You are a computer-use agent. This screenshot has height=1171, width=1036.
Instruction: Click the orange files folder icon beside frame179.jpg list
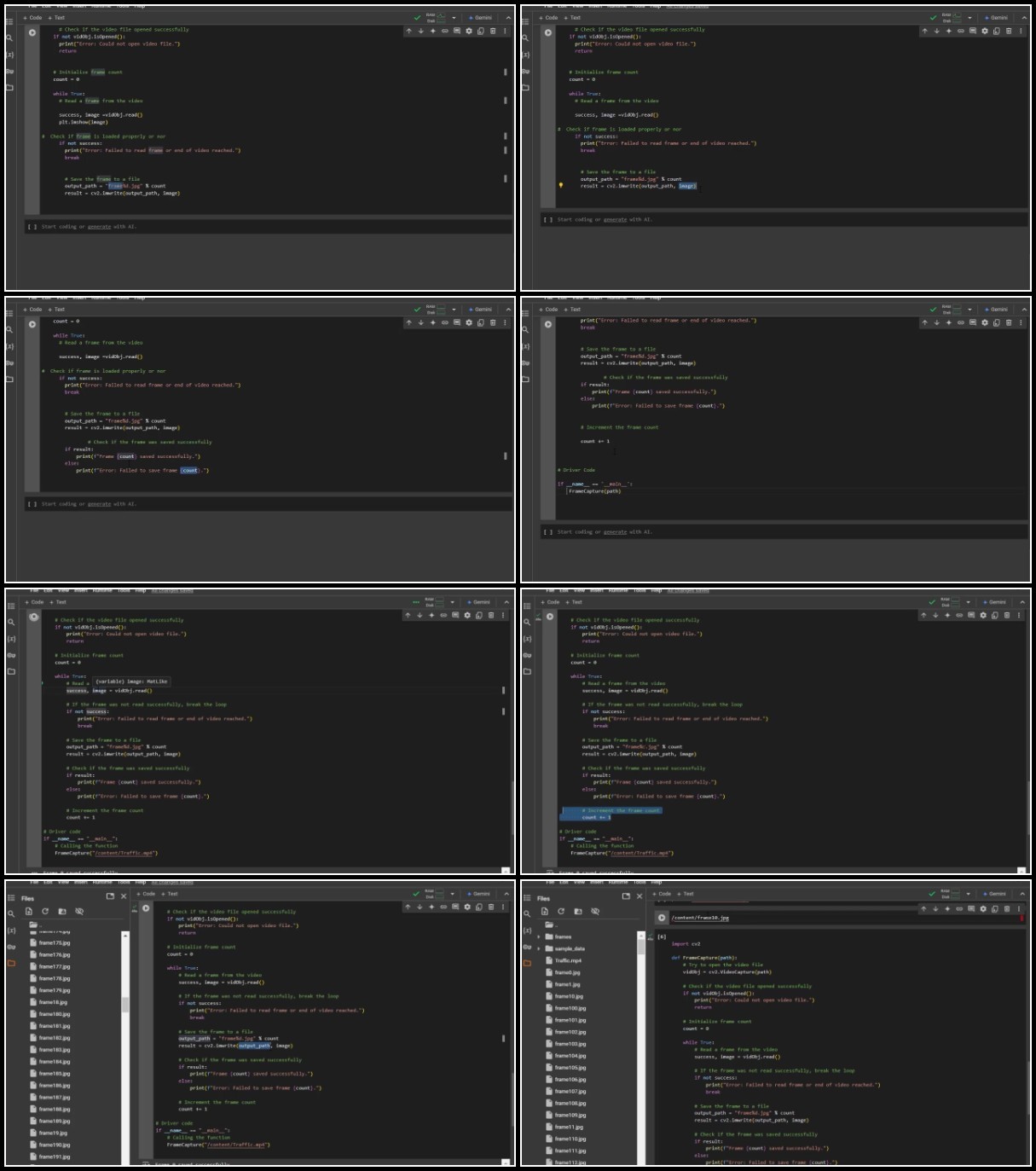[11, 963]
